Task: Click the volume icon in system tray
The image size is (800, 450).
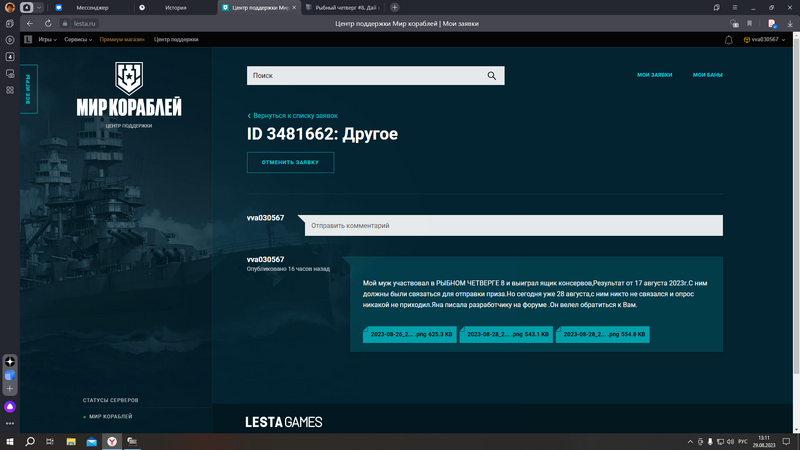Action: (x=730, y=442)
